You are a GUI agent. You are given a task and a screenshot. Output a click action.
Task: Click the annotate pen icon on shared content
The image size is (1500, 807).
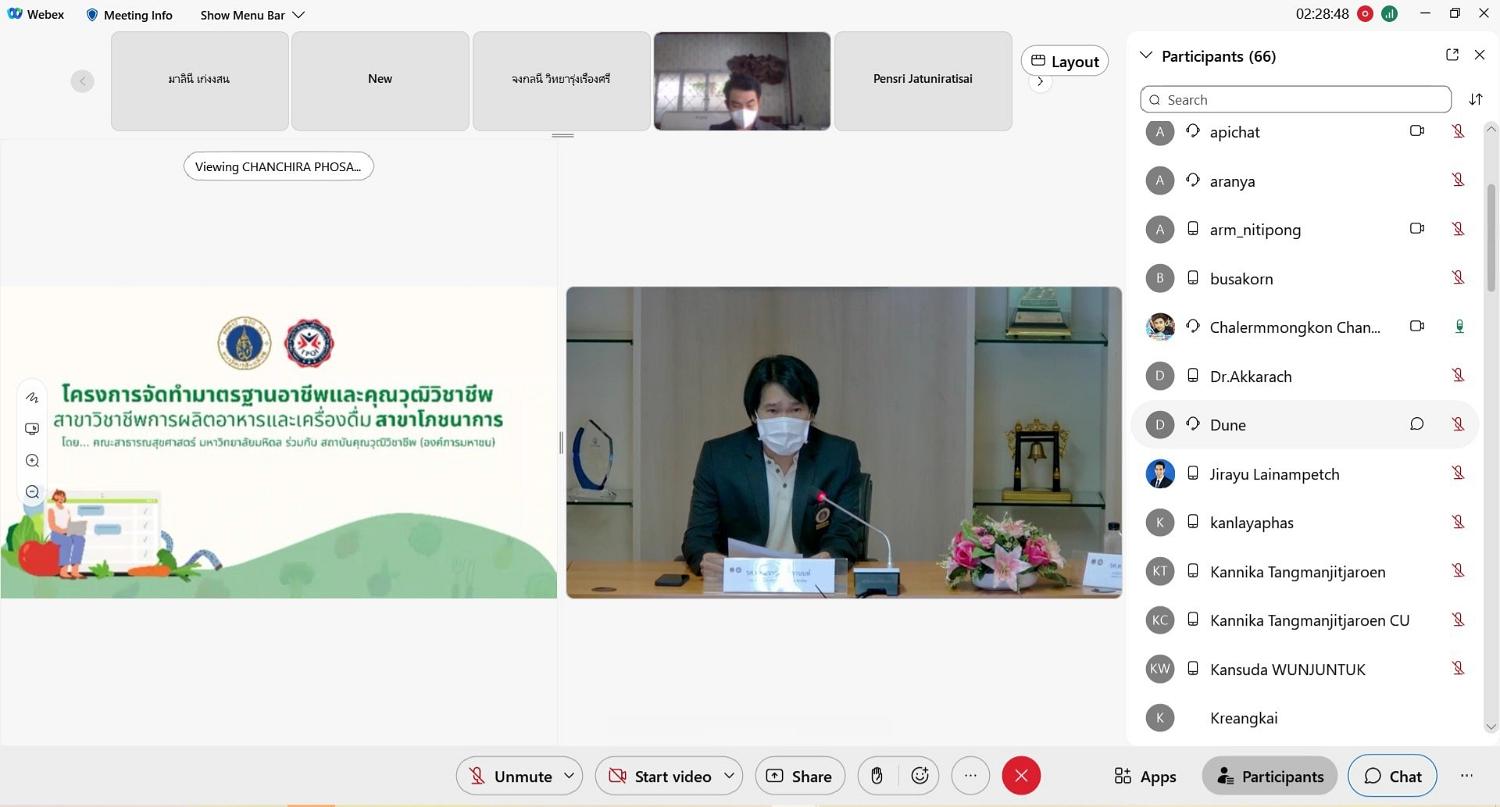32,397
